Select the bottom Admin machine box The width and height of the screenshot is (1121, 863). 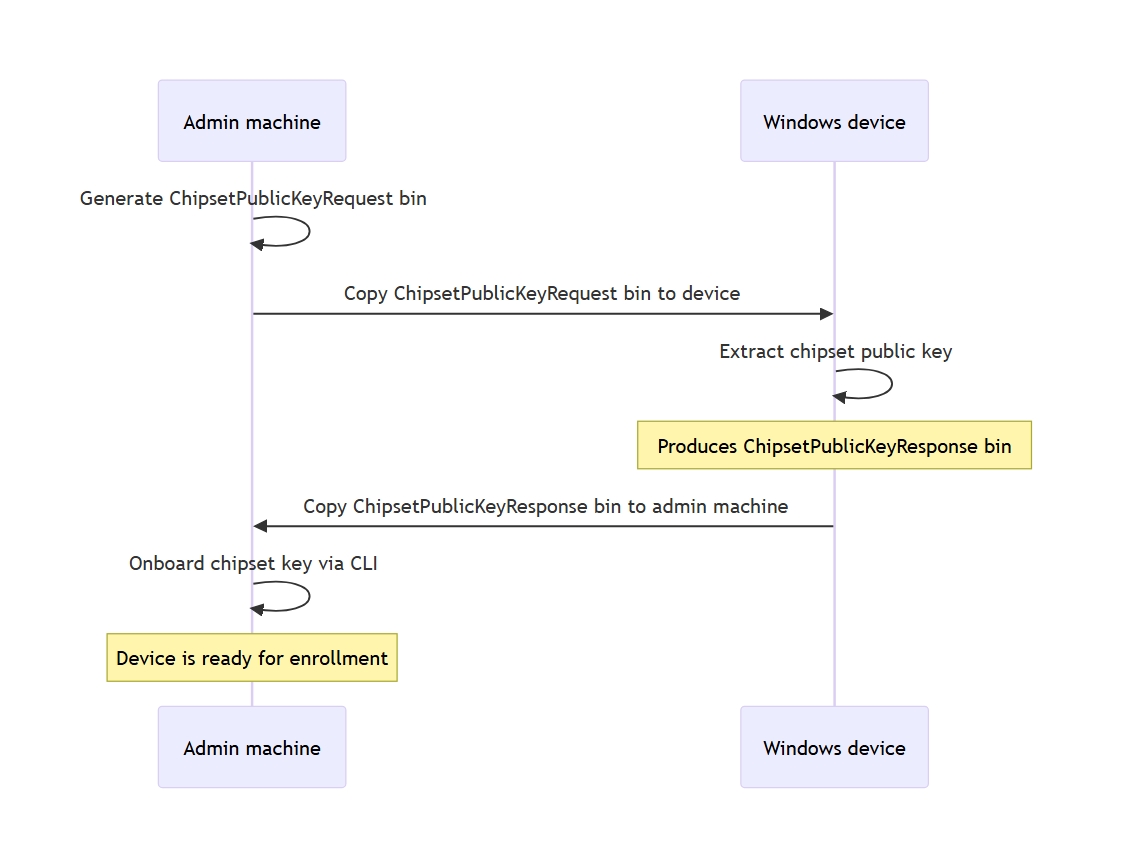tap(252, 747)
